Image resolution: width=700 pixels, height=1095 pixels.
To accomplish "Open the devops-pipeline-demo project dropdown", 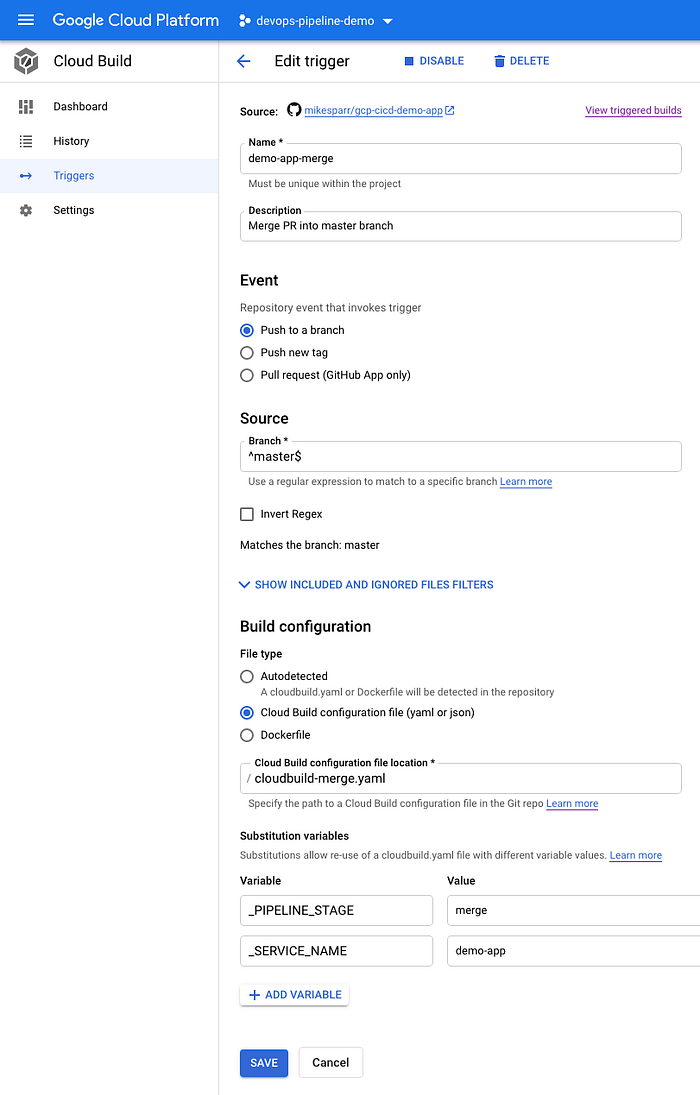I will click(316, 21).
